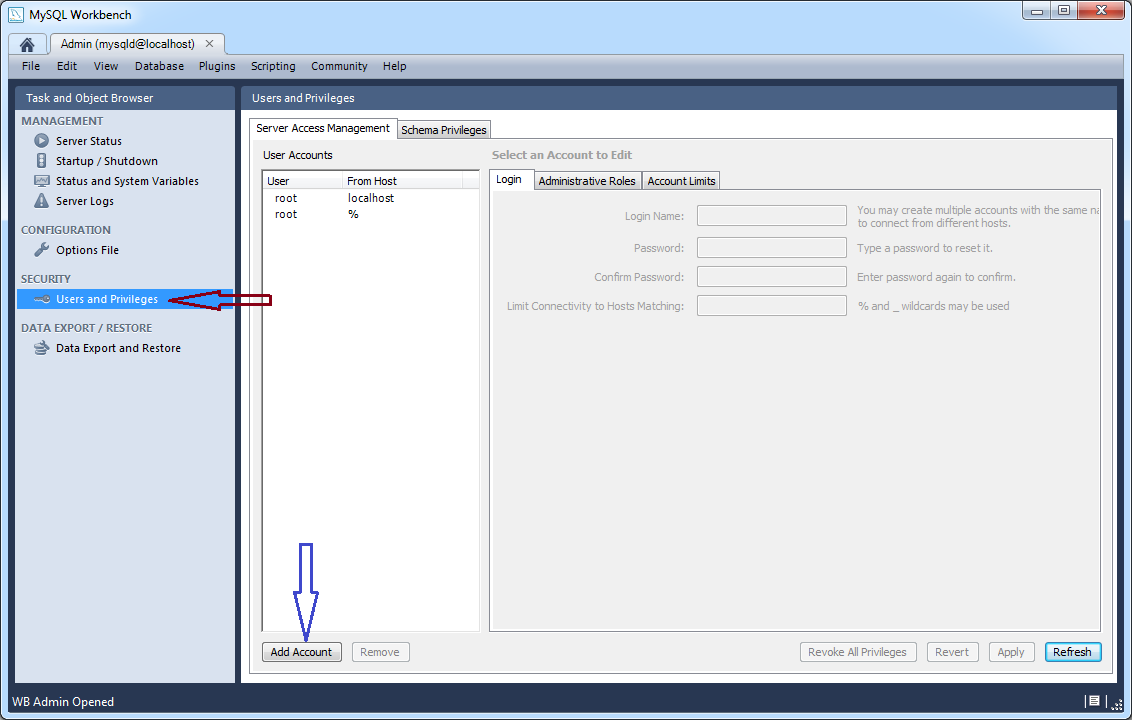Image resolution: width=1133 pixels, height=720 pixels.
Task: Select the root user from localhost
Action: 370,198
